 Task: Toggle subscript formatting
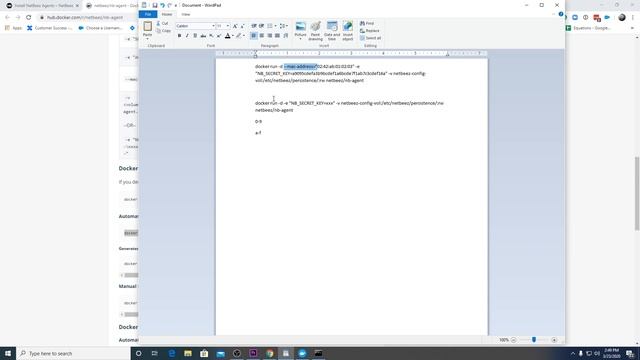[211, 36]
